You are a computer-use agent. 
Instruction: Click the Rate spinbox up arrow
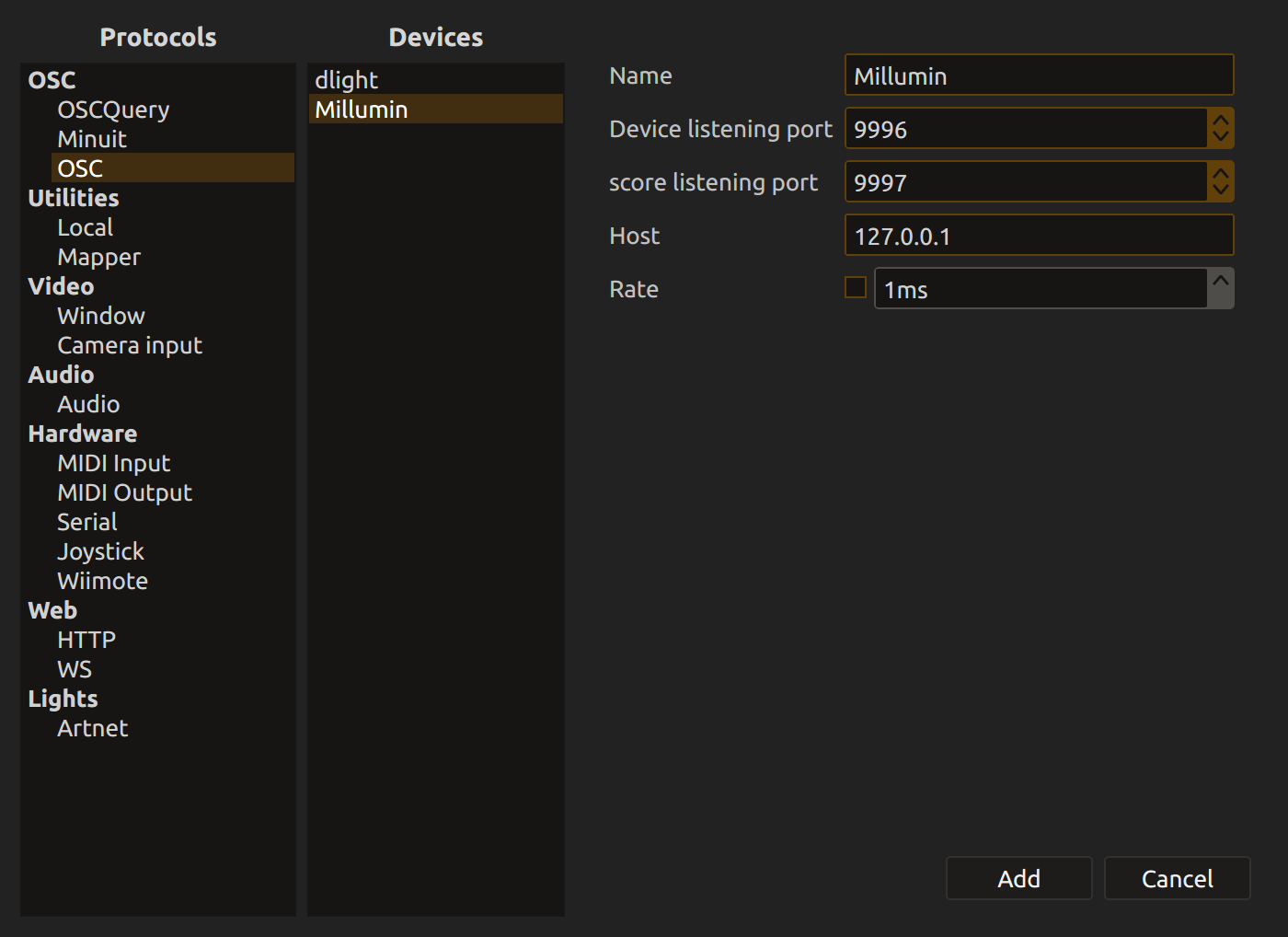pos(1220,281)
